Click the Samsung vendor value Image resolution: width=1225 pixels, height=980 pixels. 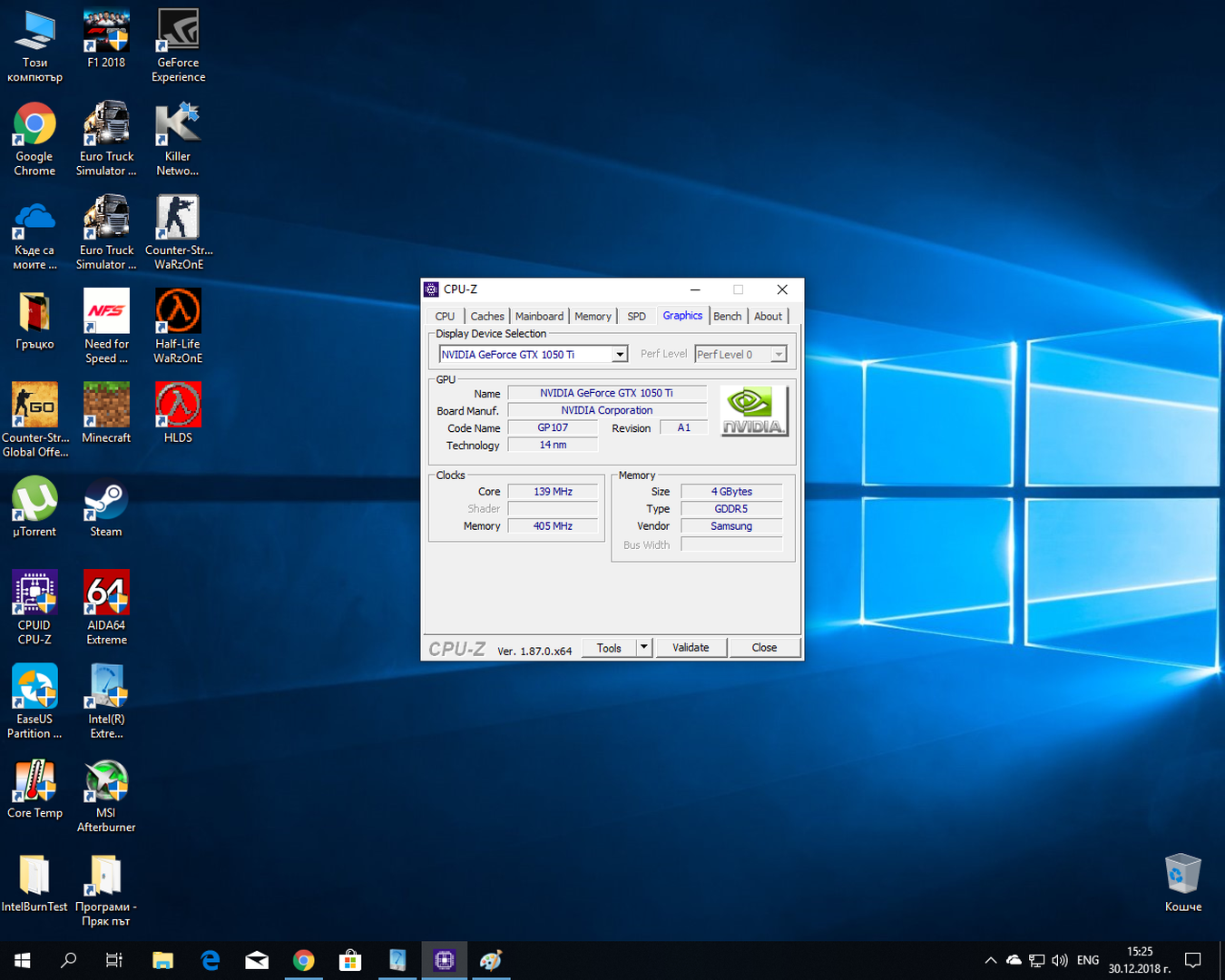coord(731,525)
